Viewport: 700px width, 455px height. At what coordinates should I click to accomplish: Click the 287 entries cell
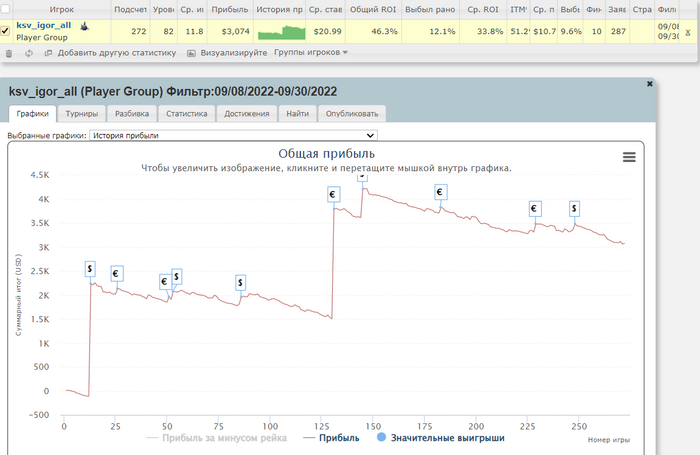tap(618, 31)
